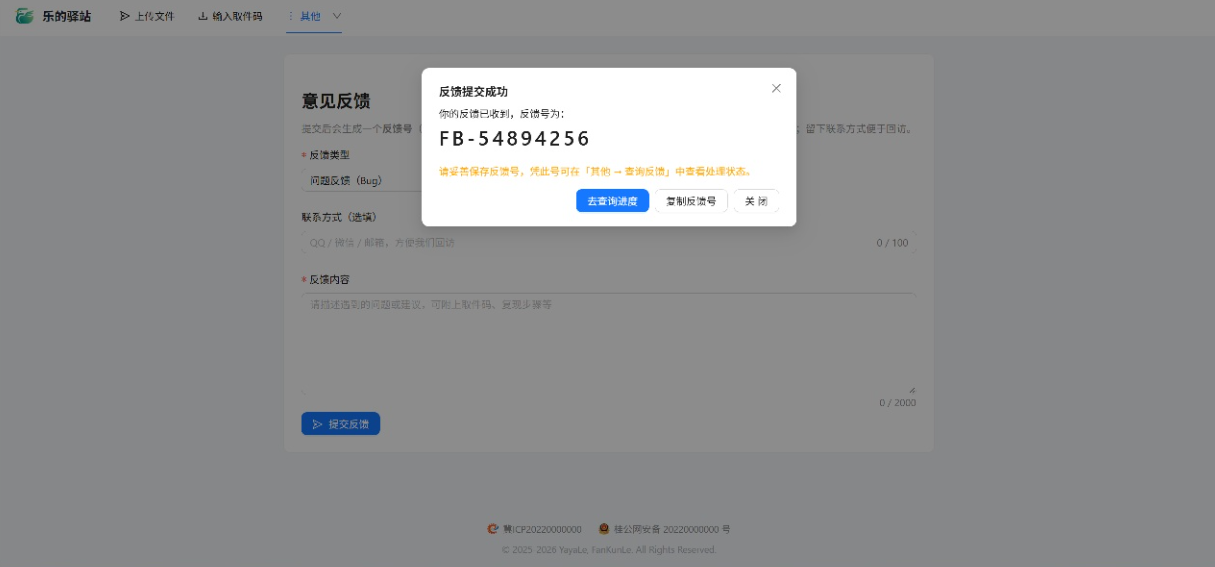Viewport: 1215px width, 567px height.
Task: Open the ICP20220000000 filing link
Action: [542, 529]
